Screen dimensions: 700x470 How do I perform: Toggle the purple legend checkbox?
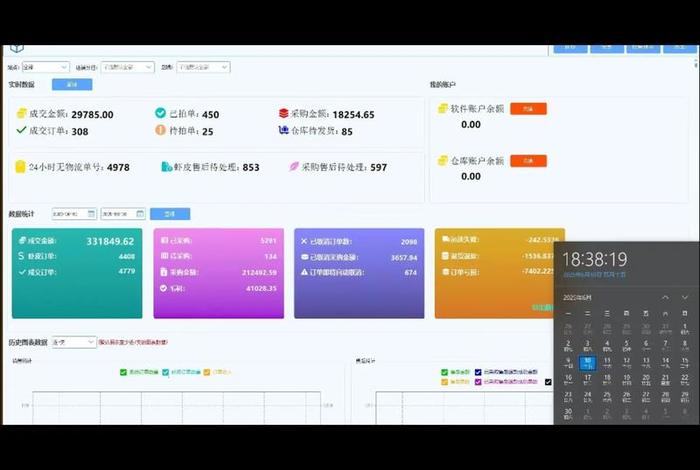pos(478,382)
